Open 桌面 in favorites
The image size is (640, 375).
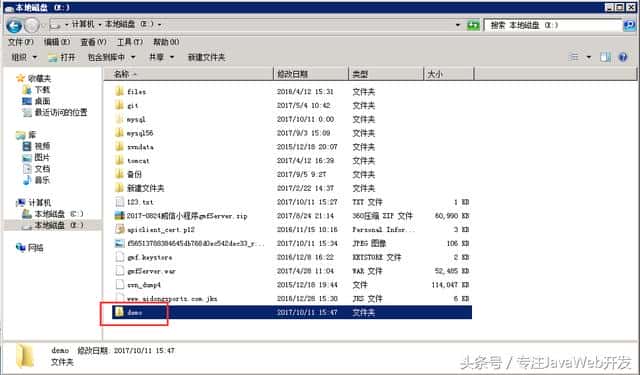pos(42,101)
